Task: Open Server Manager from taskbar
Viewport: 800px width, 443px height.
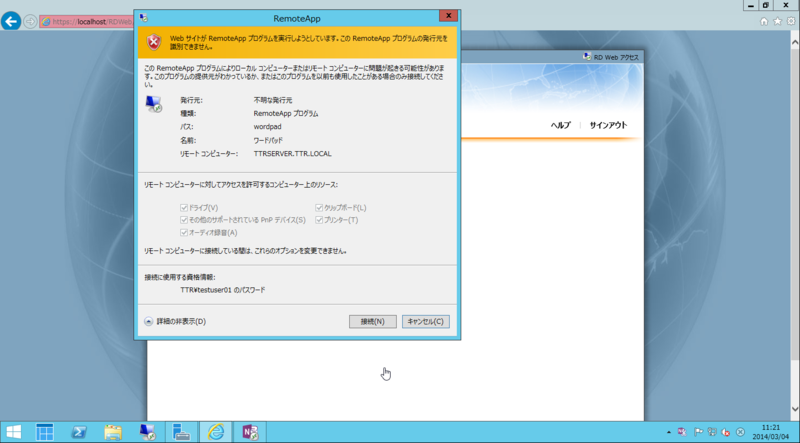Action: tap(44, 432)
